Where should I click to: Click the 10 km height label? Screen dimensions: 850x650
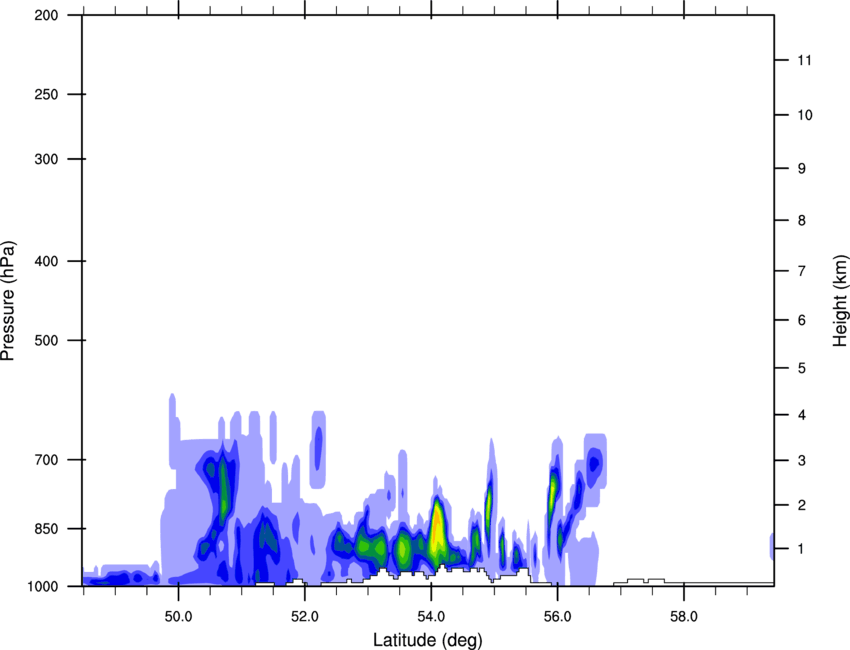(x=805, y=115)
